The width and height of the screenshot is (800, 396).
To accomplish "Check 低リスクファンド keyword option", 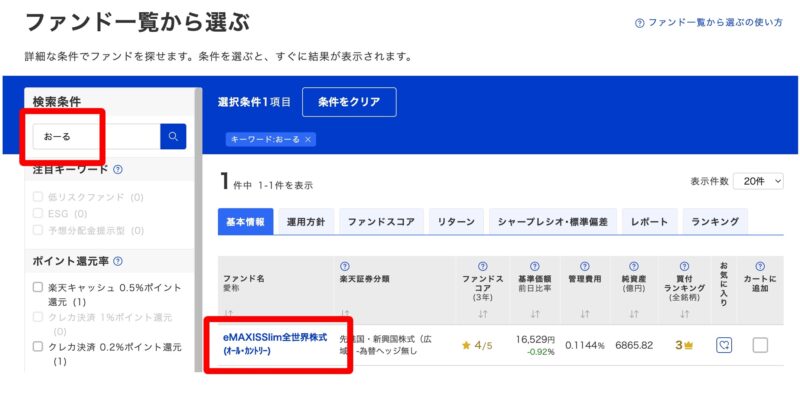I will tap(38, 197).
